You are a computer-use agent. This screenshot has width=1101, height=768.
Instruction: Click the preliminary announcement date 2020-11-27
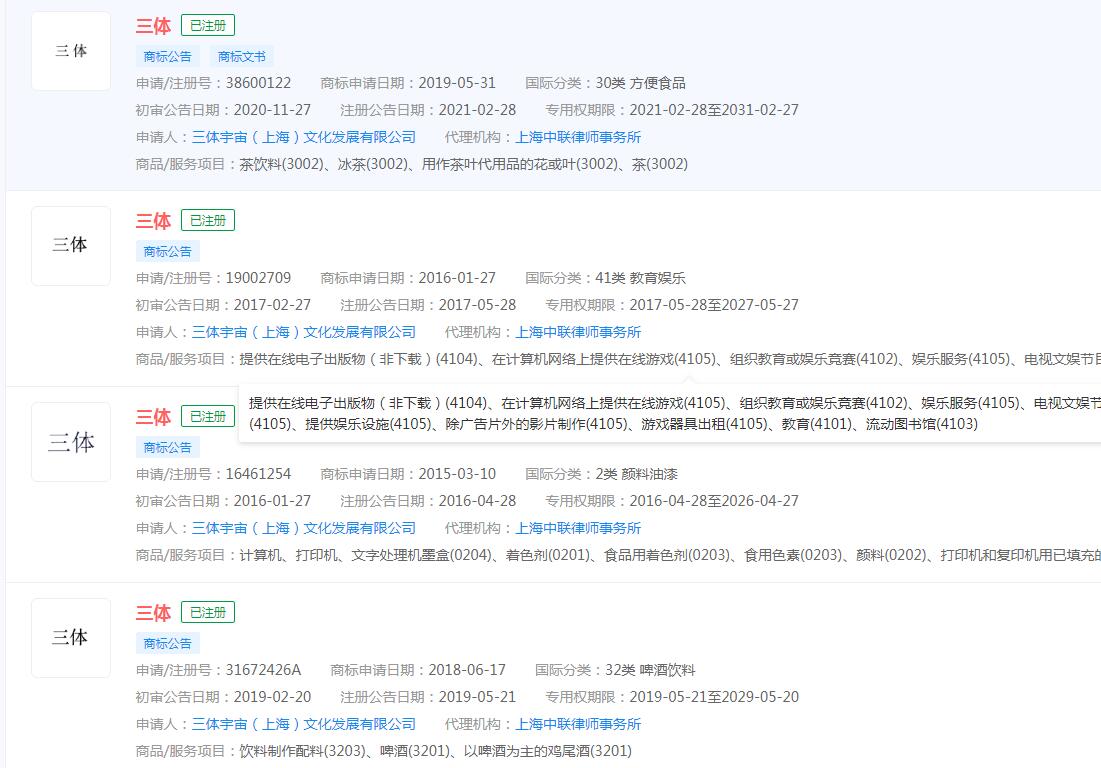coord(272,110)
